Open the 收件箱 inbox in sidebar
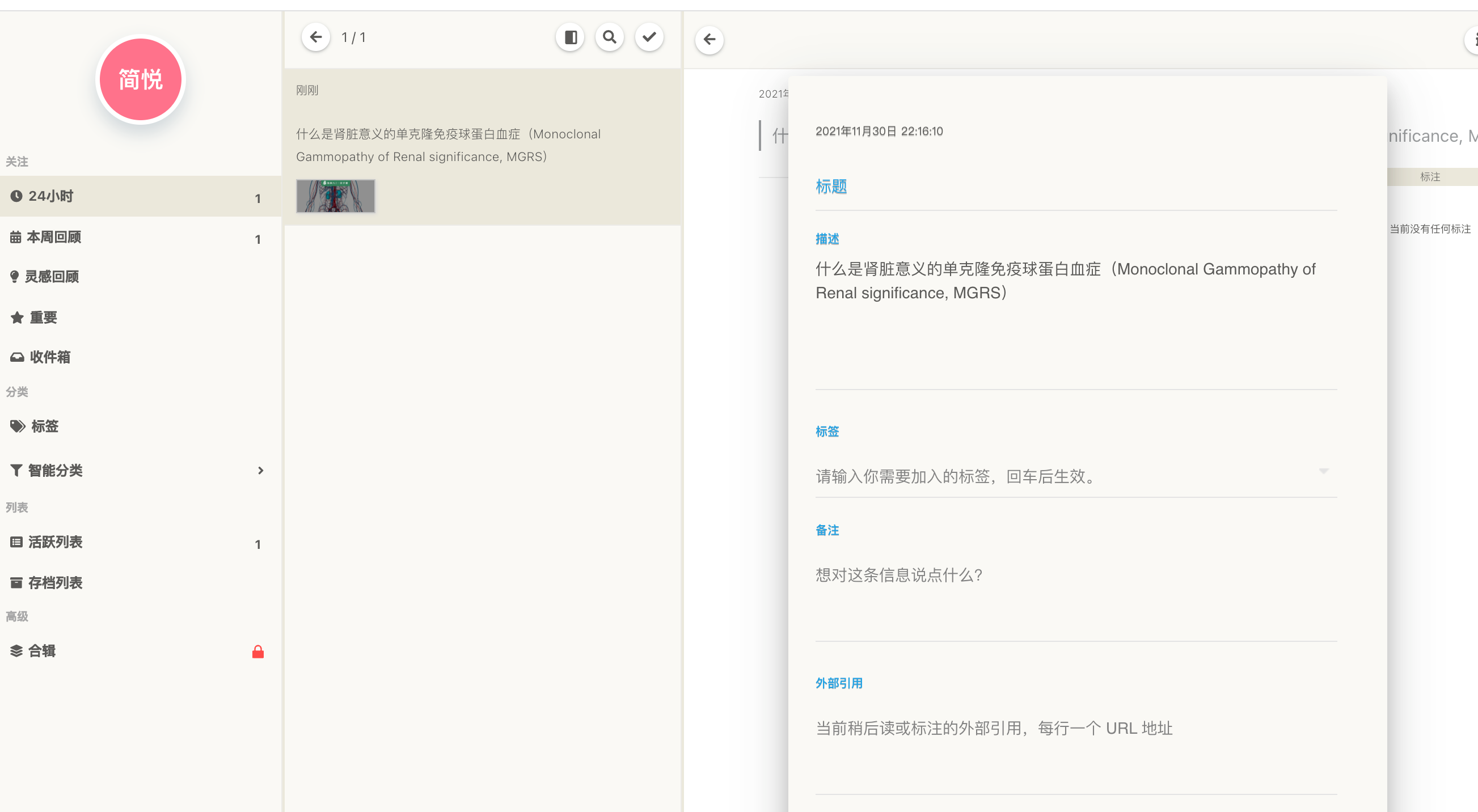The height and width of the screenshot is (812, 1478). (50, 357)
